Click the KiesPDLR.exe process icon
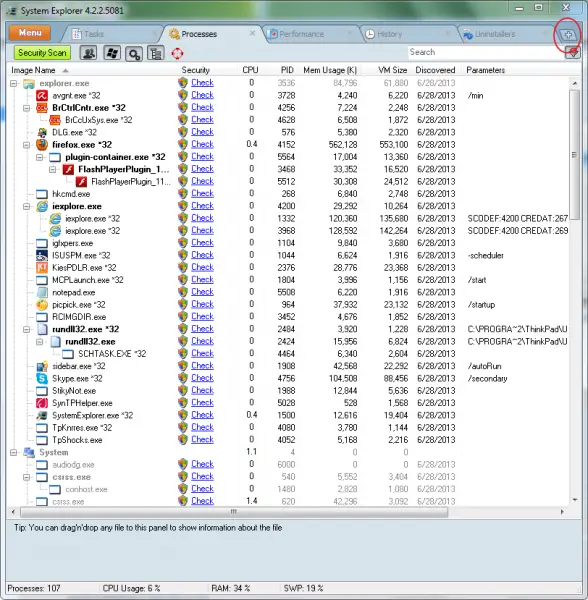Viewport: 588px width, 600px height. 42,267
